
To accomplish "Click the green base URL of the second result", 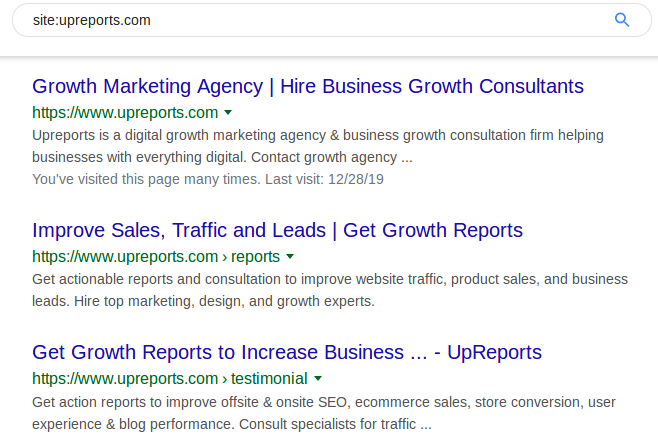I will [125, 256].
